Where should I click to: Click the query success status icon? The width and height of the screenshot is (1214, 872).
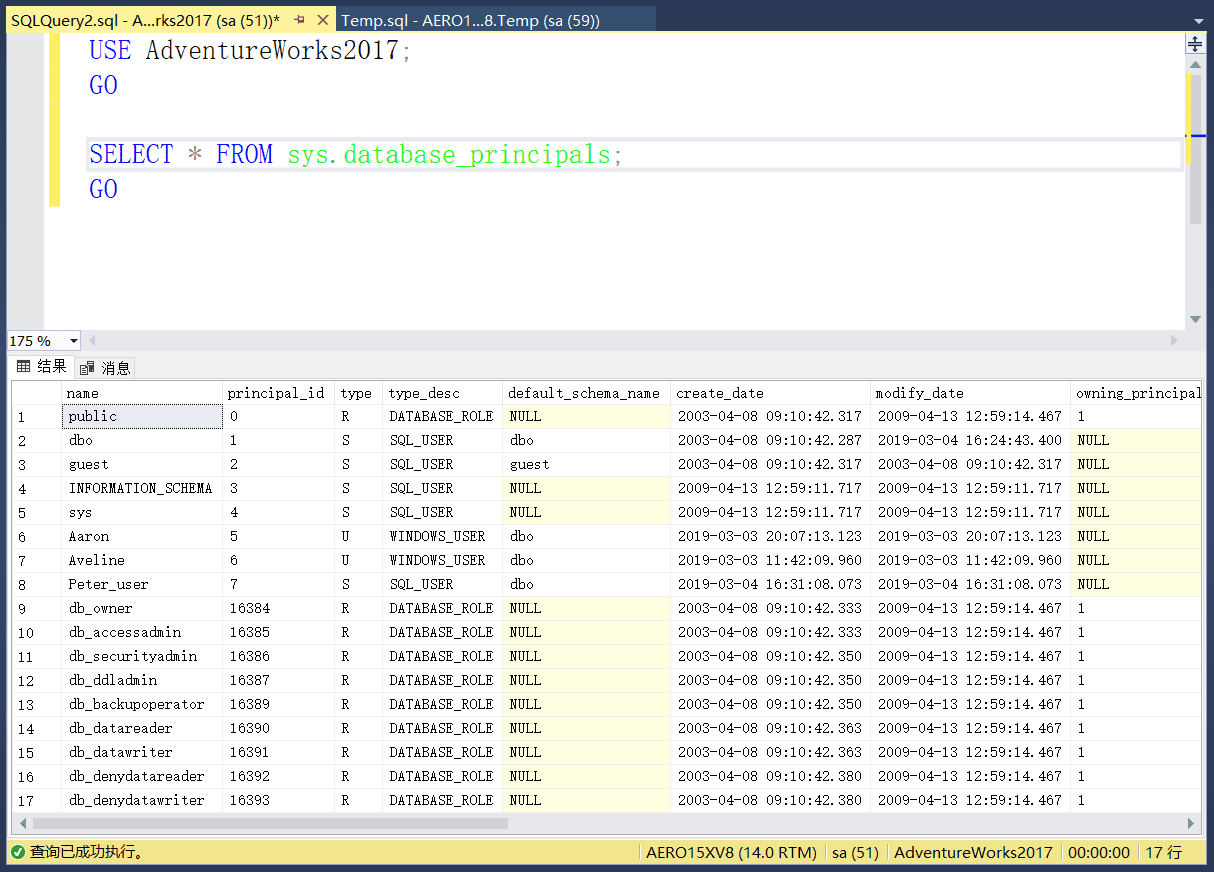click(17, 852)
